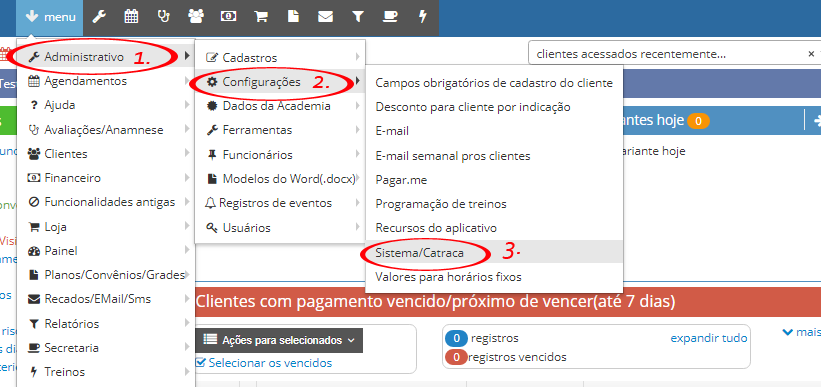Click the filter funnel toolbar icon
The image size is (821, 387).
click(358, 17)
